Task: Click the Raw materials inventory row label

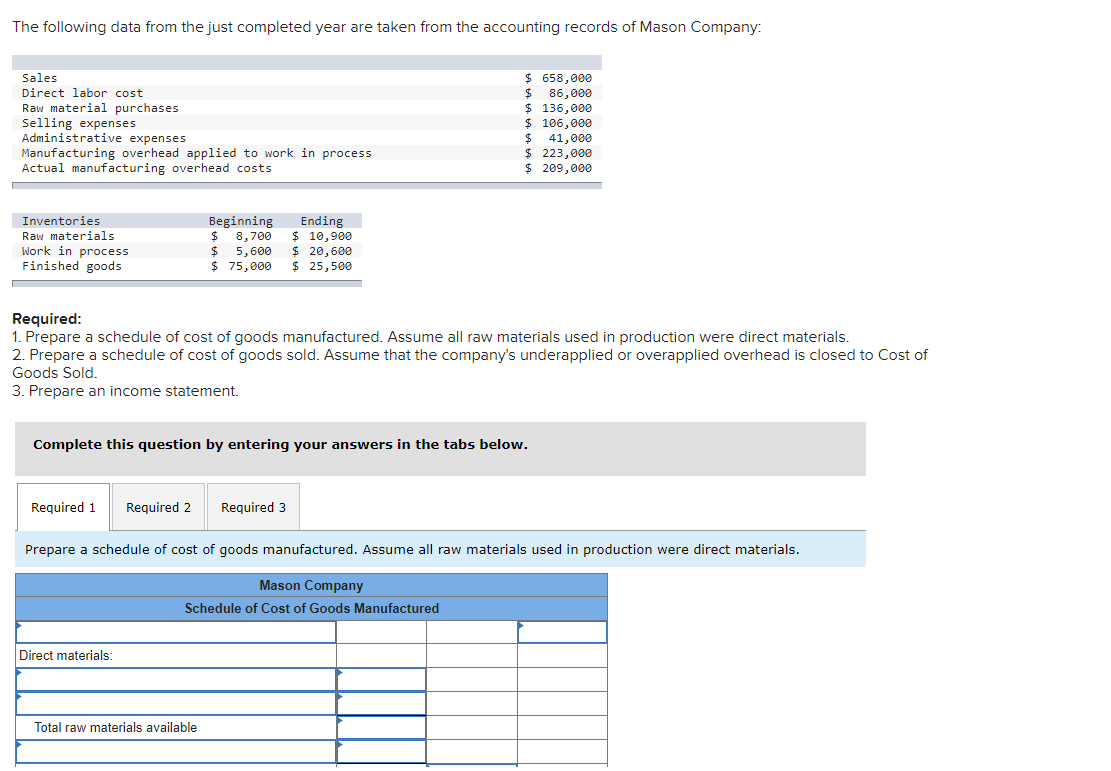Action: [x=68, y=236]
